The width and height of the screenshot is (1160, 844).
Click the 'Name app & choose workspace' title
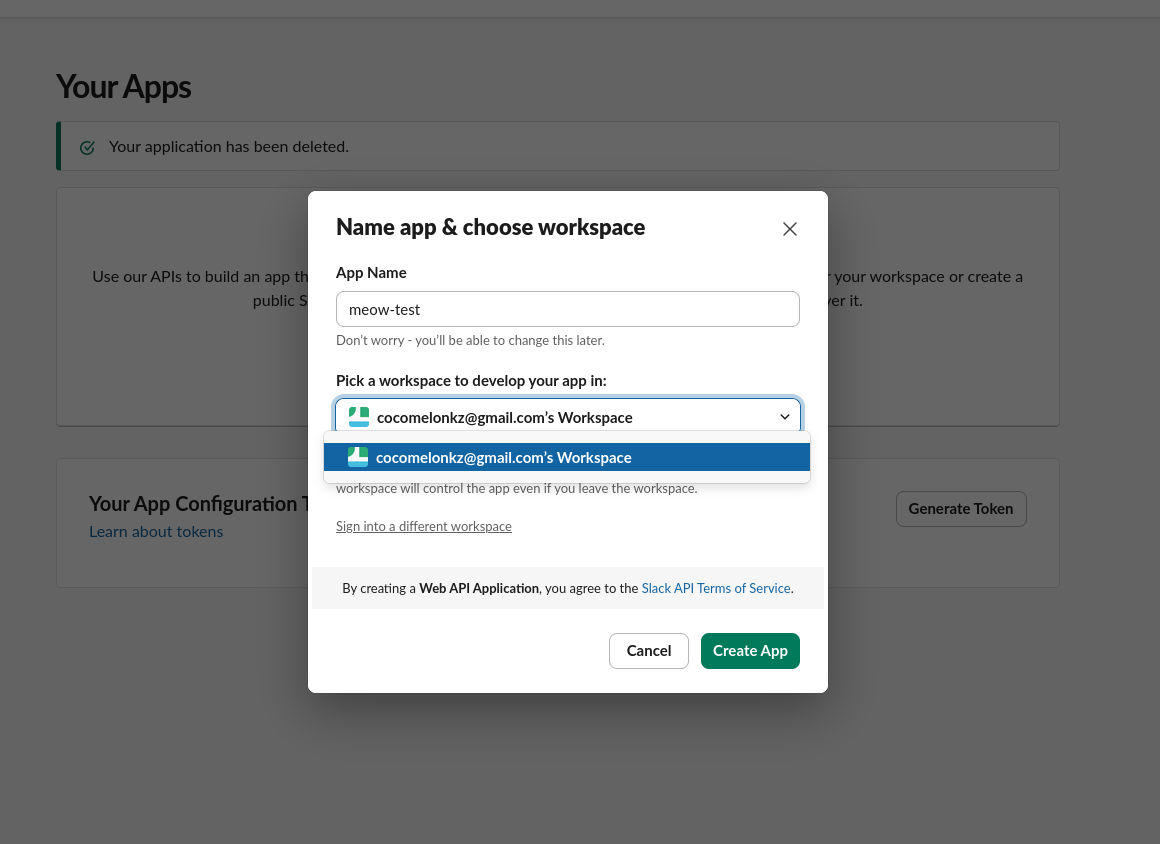coord(490,227)
